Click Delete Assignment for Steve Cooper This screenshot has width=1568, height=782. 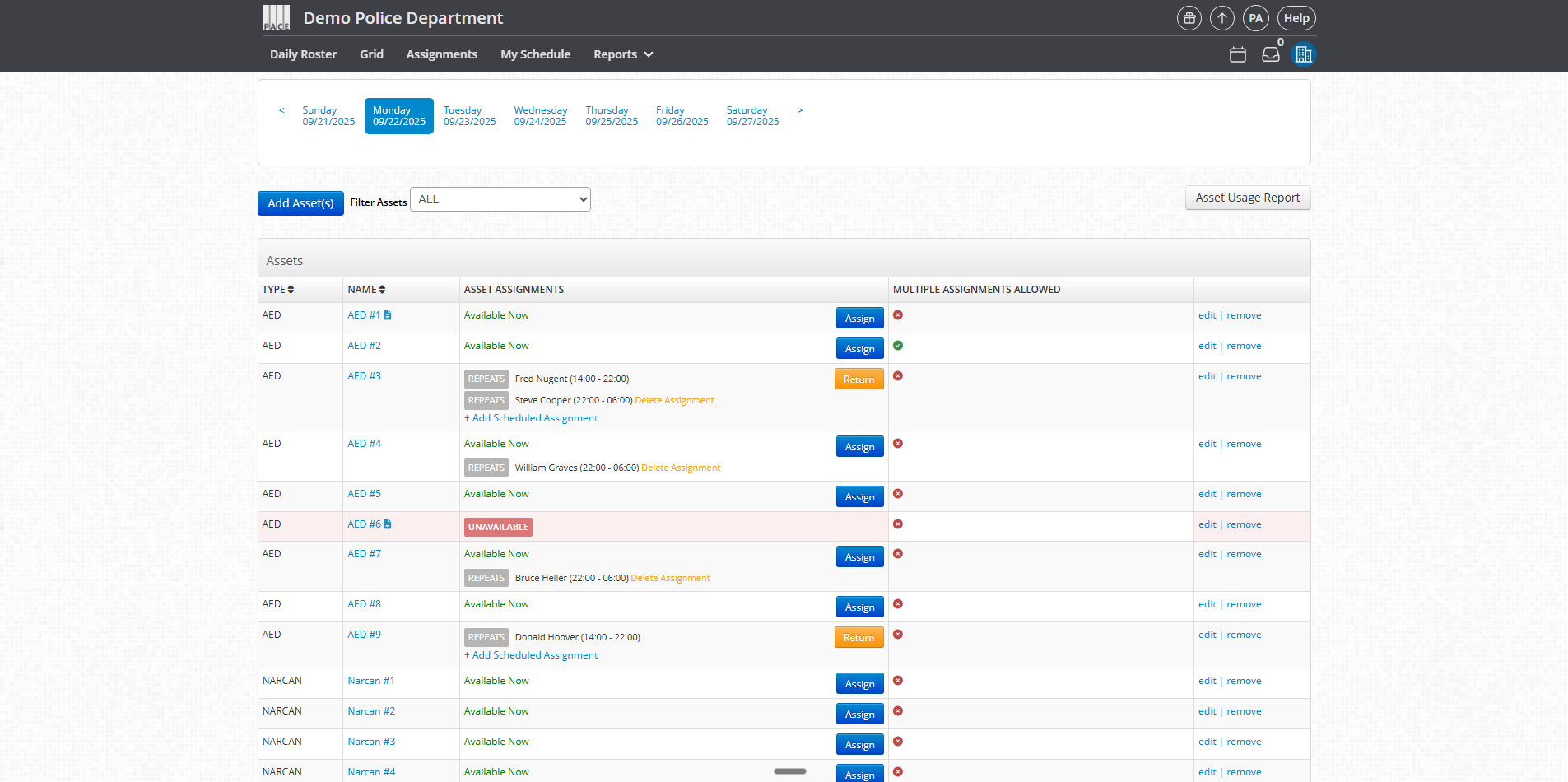pyautogui.click(x=674, y=401)
